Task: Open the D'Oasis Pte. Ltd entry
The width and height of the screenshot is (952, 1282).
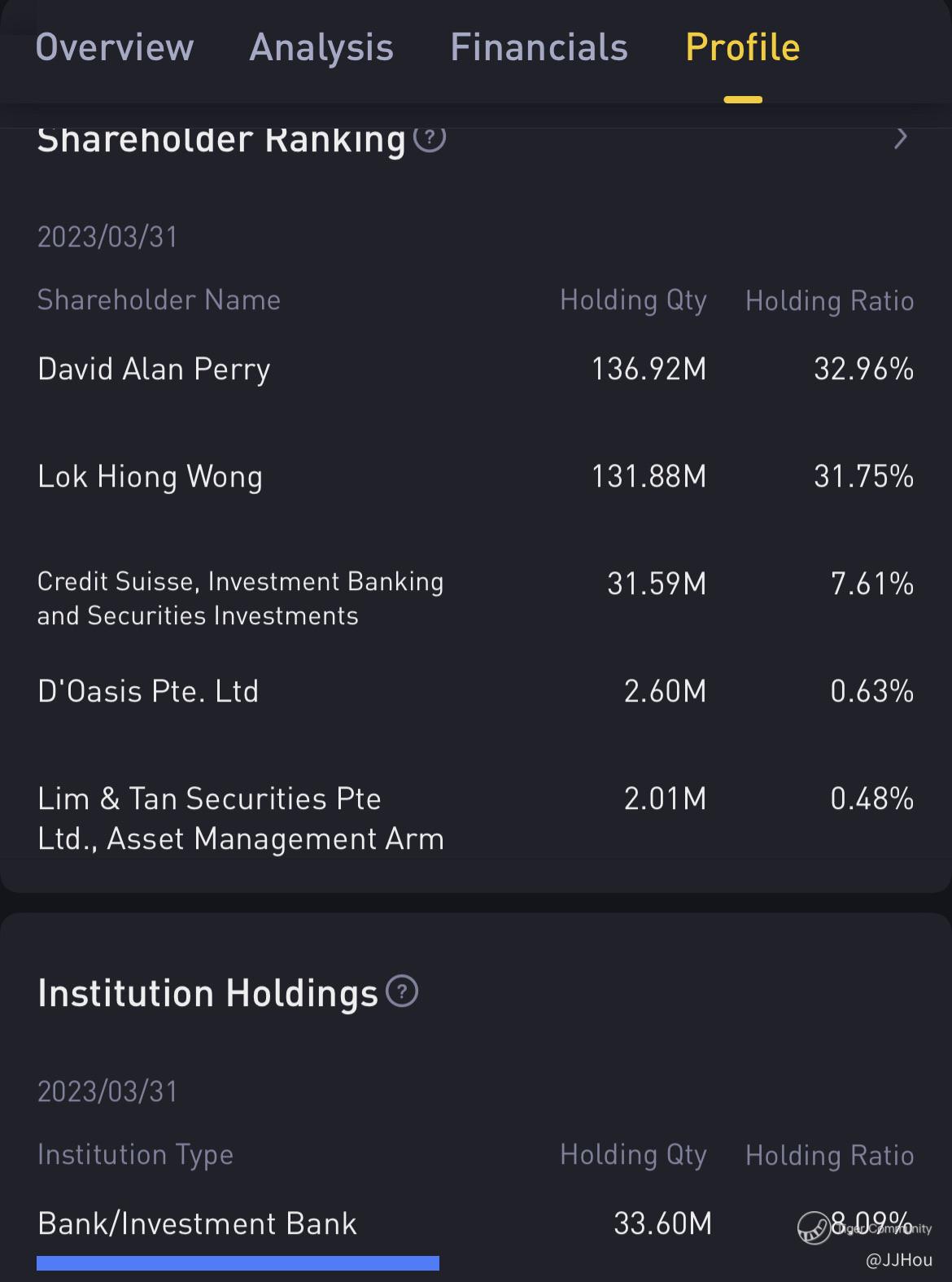Action: click(x=476, y=691)
